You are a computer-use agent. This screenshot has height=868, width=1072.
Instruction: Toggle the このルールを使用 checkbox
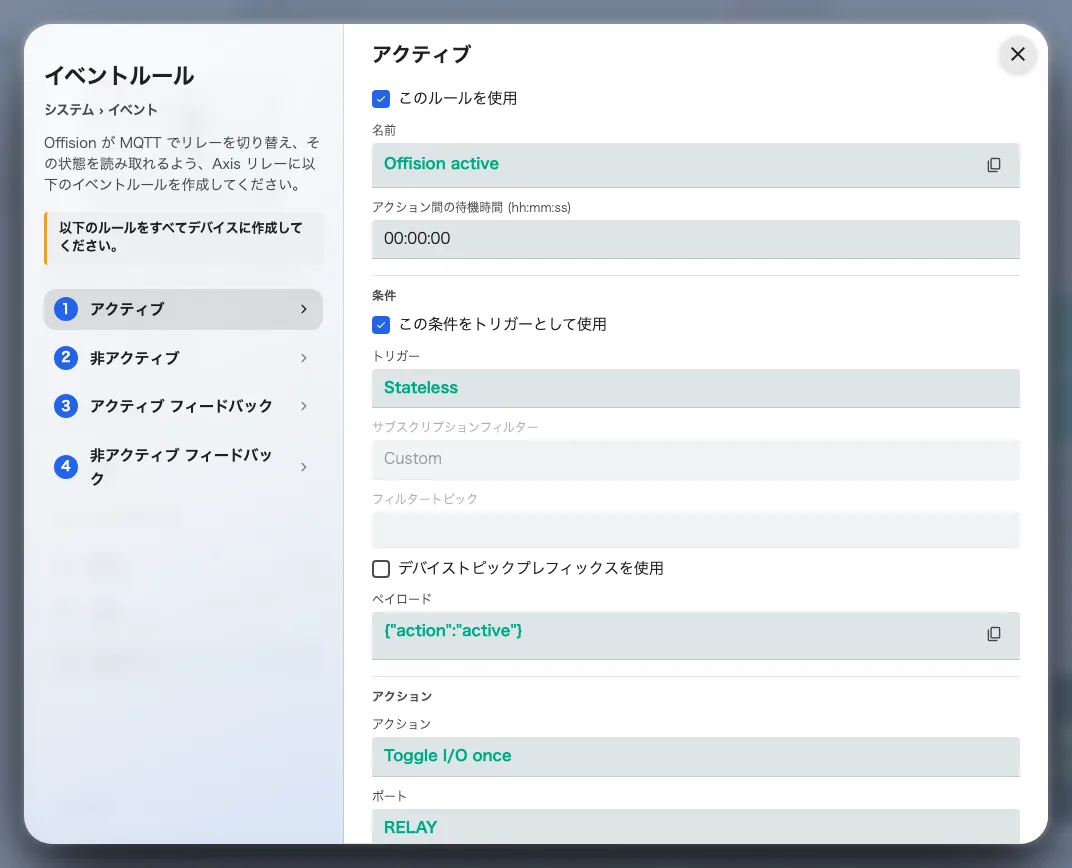(381, 98)
